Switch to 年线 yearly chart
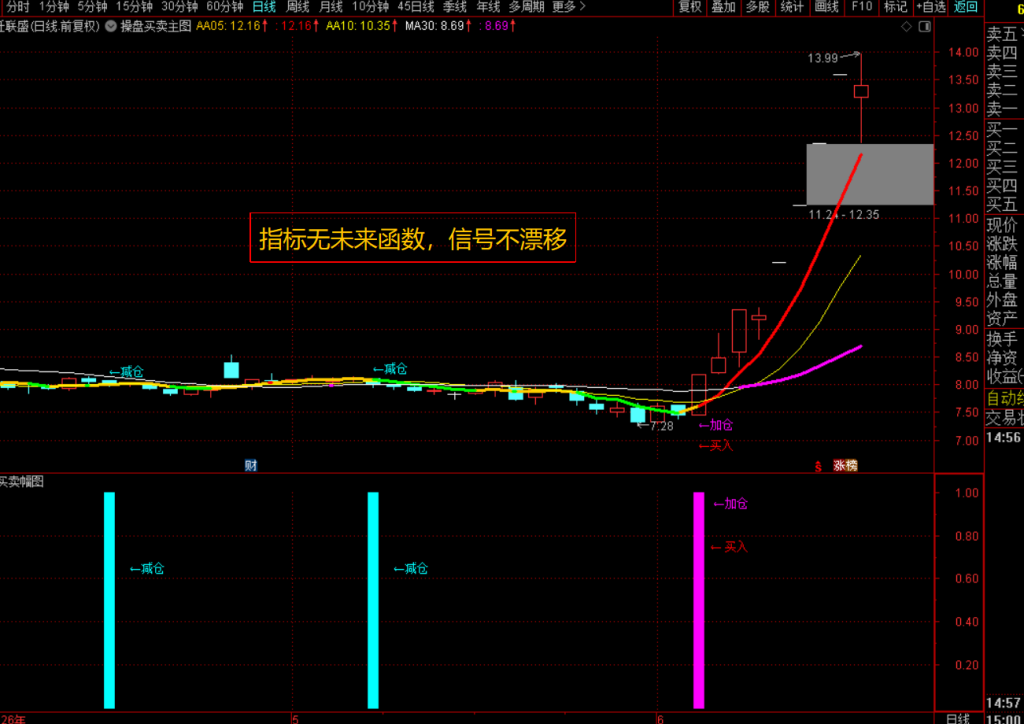Image resolution: width=1024 pixels, height=724 pixels. (488, 7)
